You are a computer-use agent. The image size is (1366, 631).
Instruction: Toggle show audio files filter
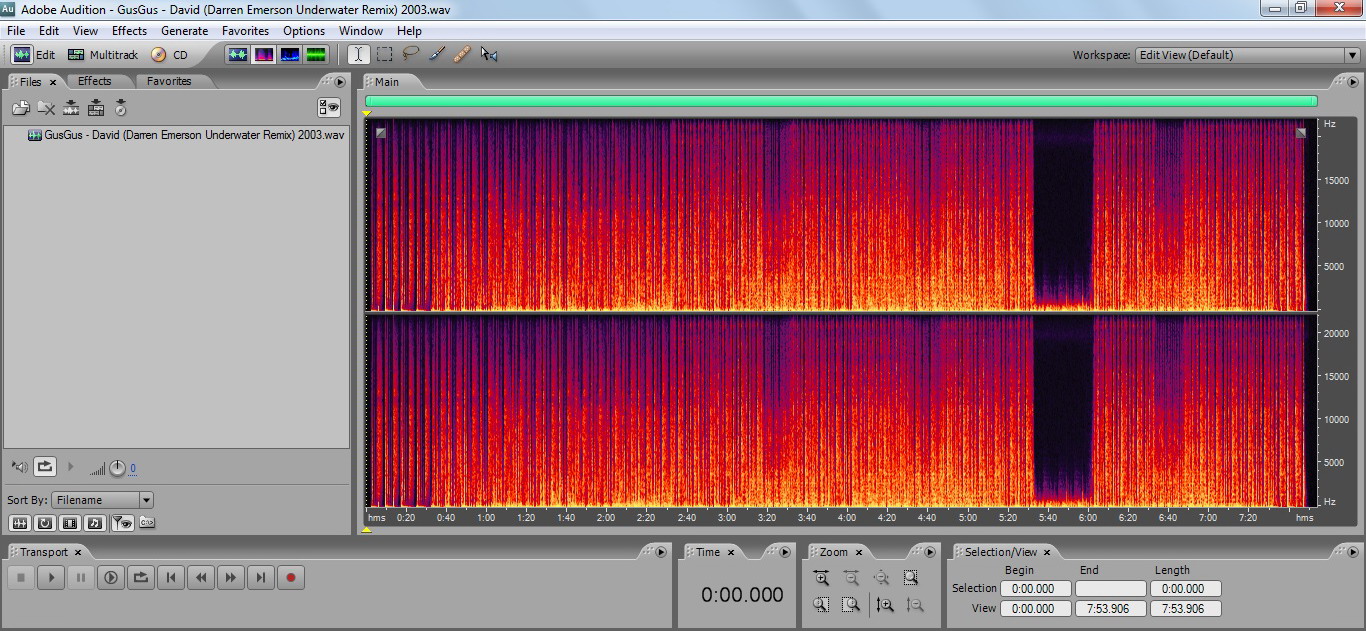tap(20, 523)
